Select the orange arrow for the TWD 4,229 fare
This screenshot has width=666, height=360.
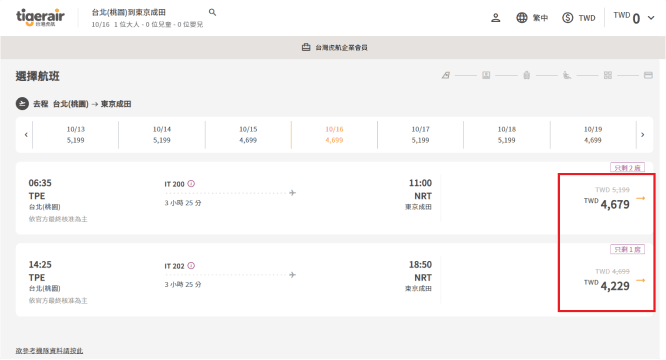tap(641, 280)
